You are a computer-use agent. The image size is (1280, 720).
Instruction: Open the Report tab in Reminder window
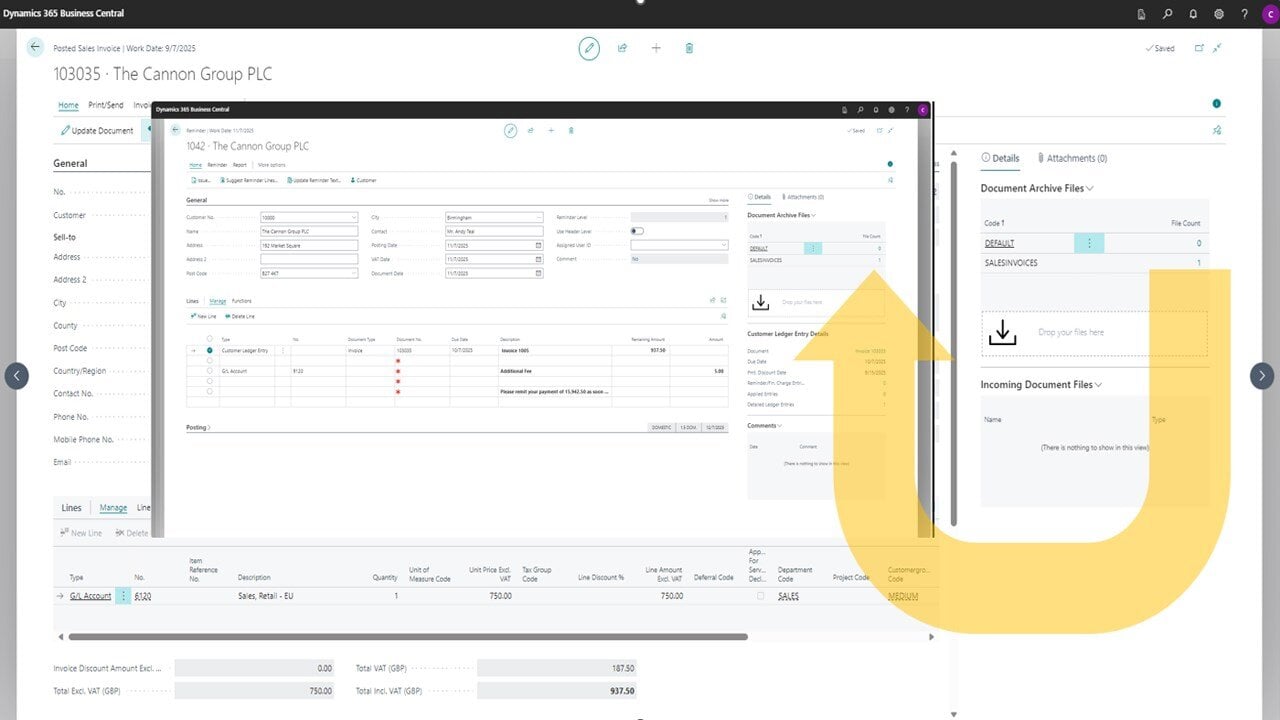pyautogui.click(x=240, y=165)
